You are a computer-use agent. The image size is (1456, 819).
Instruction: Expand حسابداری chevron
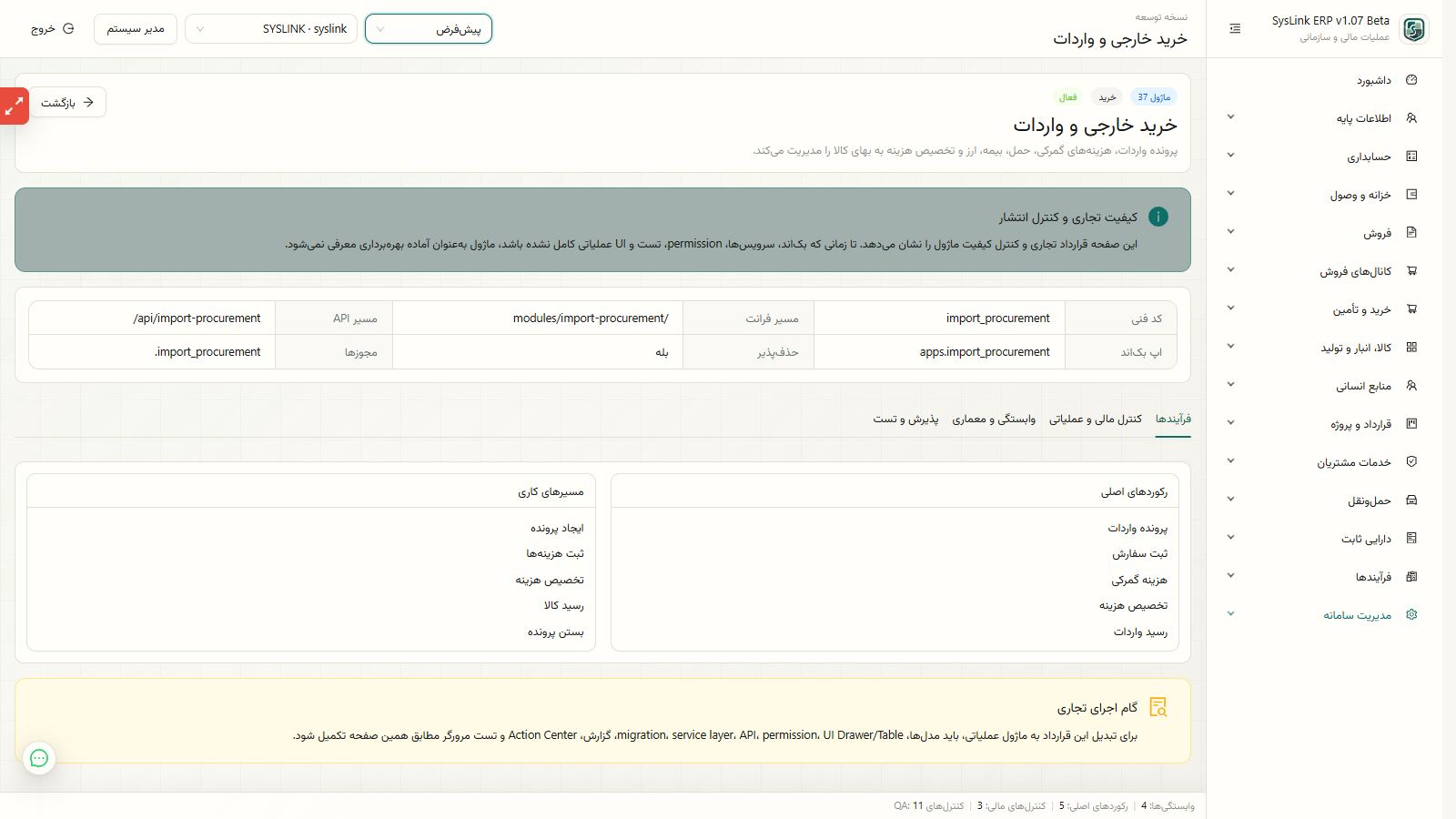click(x=1230, y=156)
